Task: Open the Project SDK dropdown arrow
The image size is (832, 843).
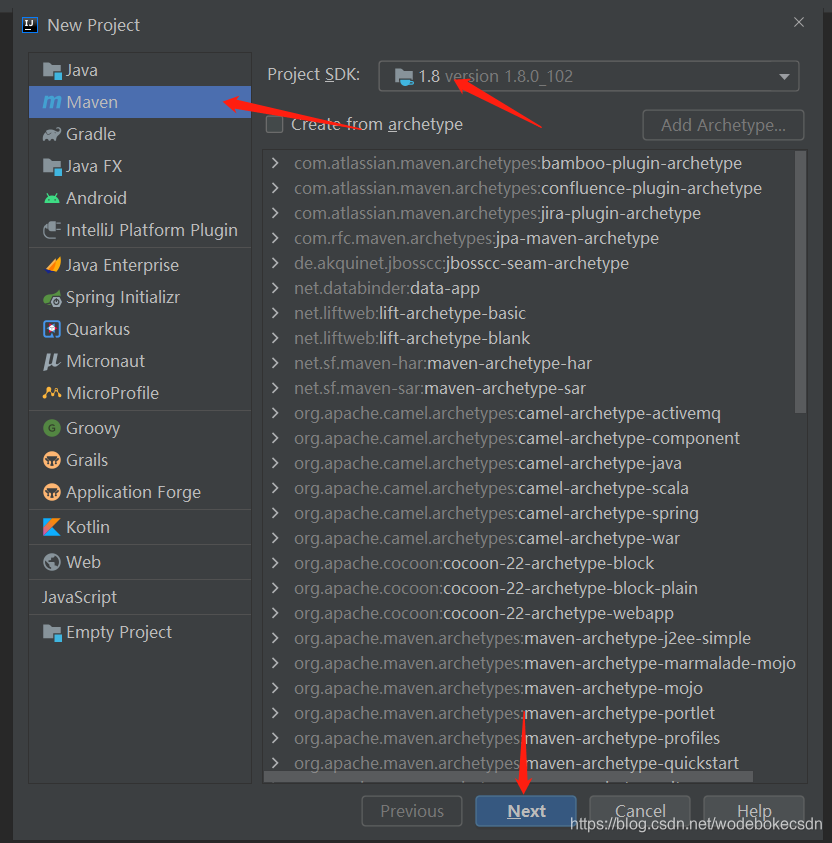Action: click(784, 76)
